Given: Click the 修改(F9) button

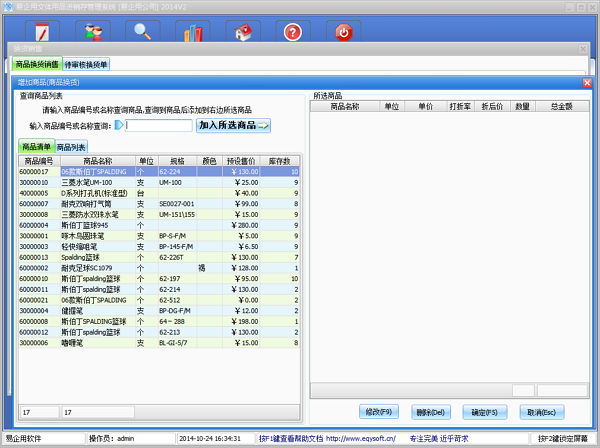Looking at the screenshot, I should [379, 412].
